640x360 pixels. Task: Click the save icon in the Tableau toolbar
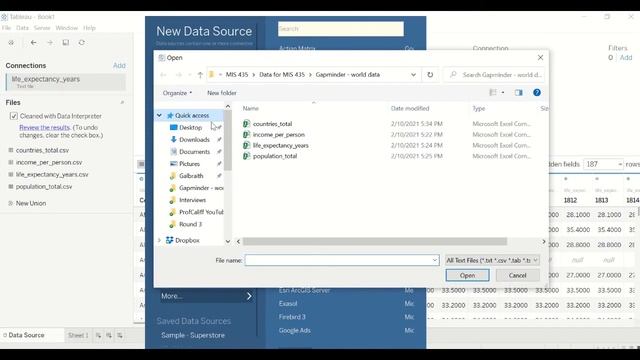click(x=65, y=42)
